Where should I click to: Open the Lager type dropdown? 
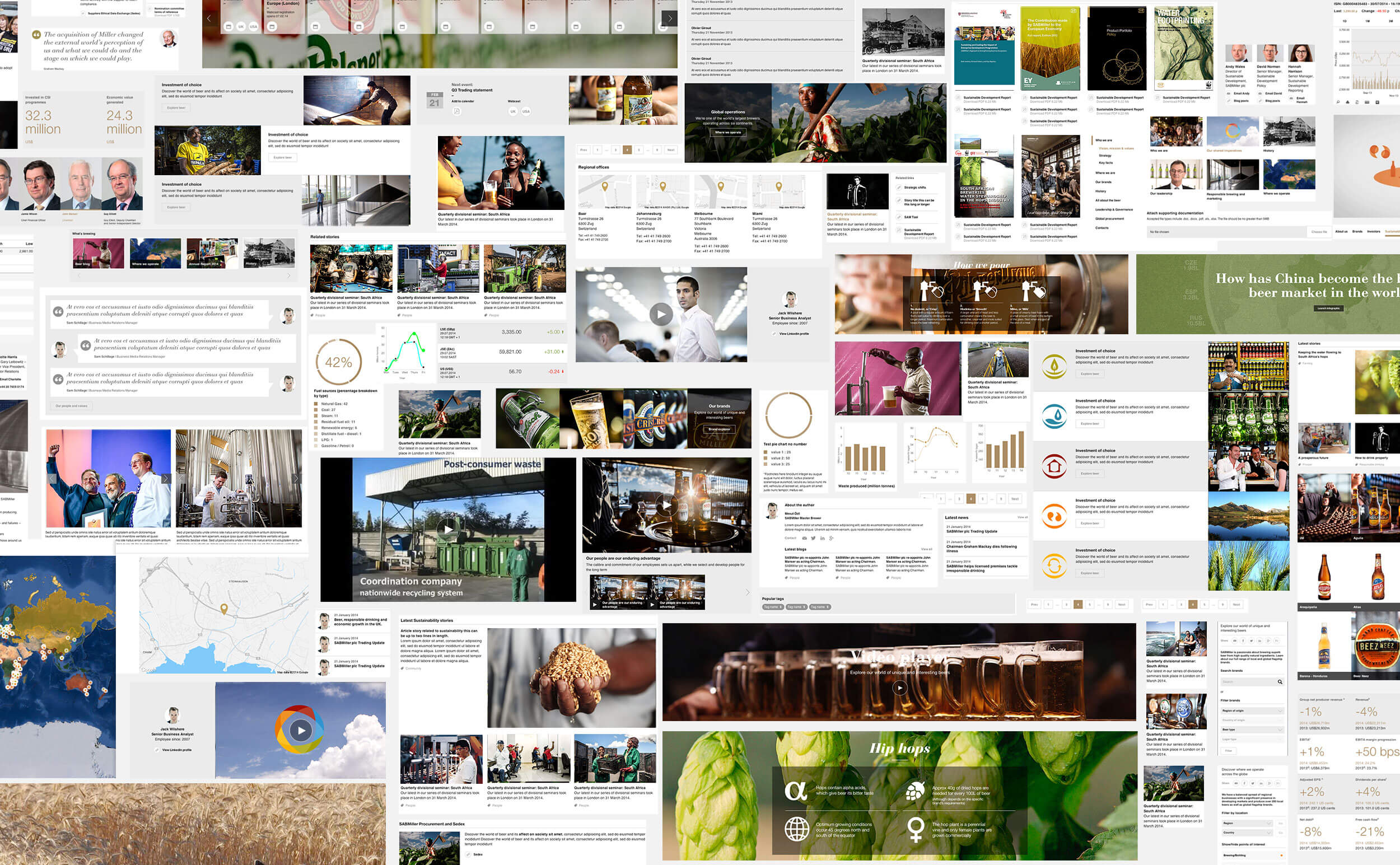pos(1253,740)
